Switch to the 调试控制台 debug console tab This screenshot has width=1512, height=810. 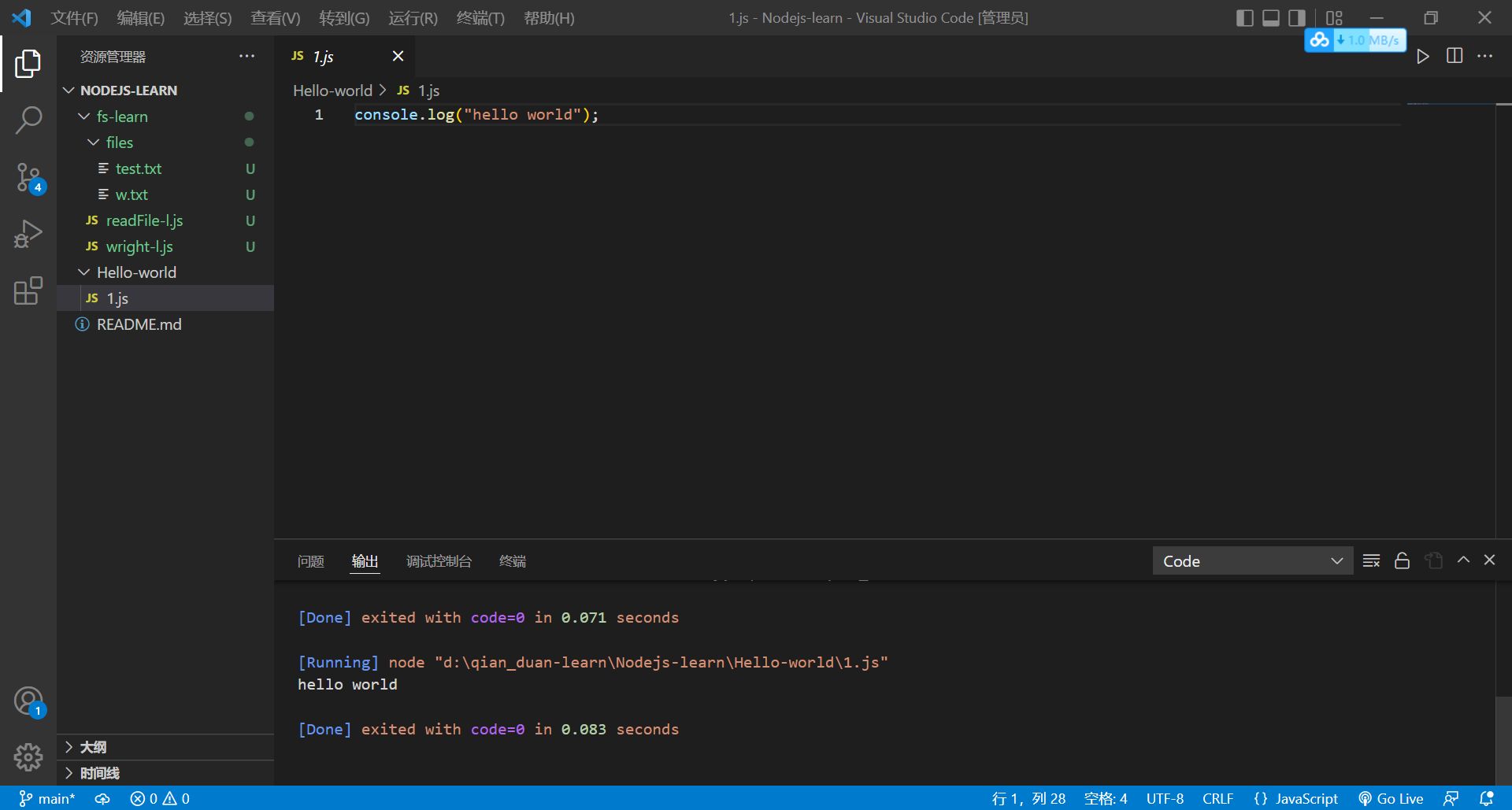click(x=439, y=561)
